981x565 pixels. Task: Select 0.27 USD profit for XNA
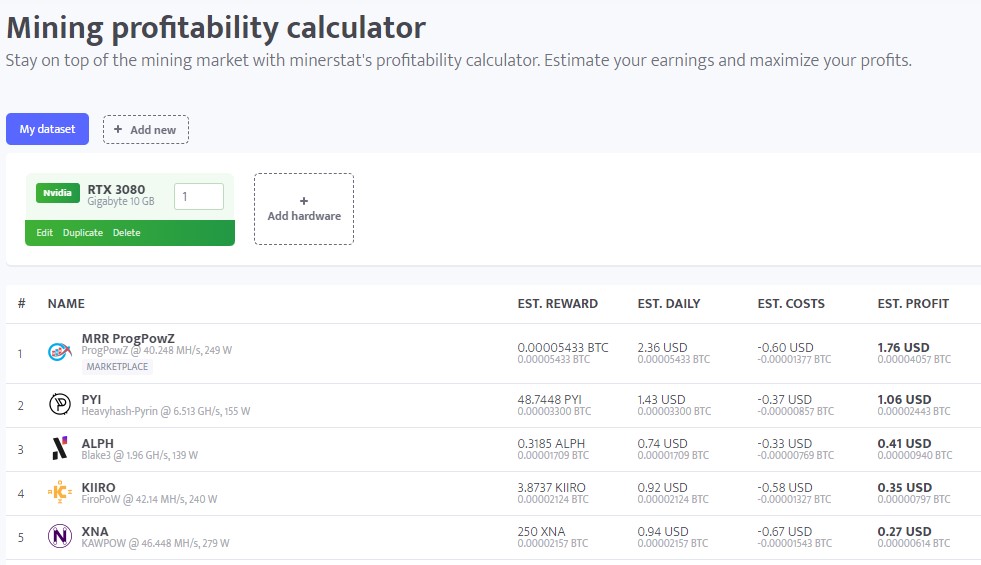click(x=904, y=531)
